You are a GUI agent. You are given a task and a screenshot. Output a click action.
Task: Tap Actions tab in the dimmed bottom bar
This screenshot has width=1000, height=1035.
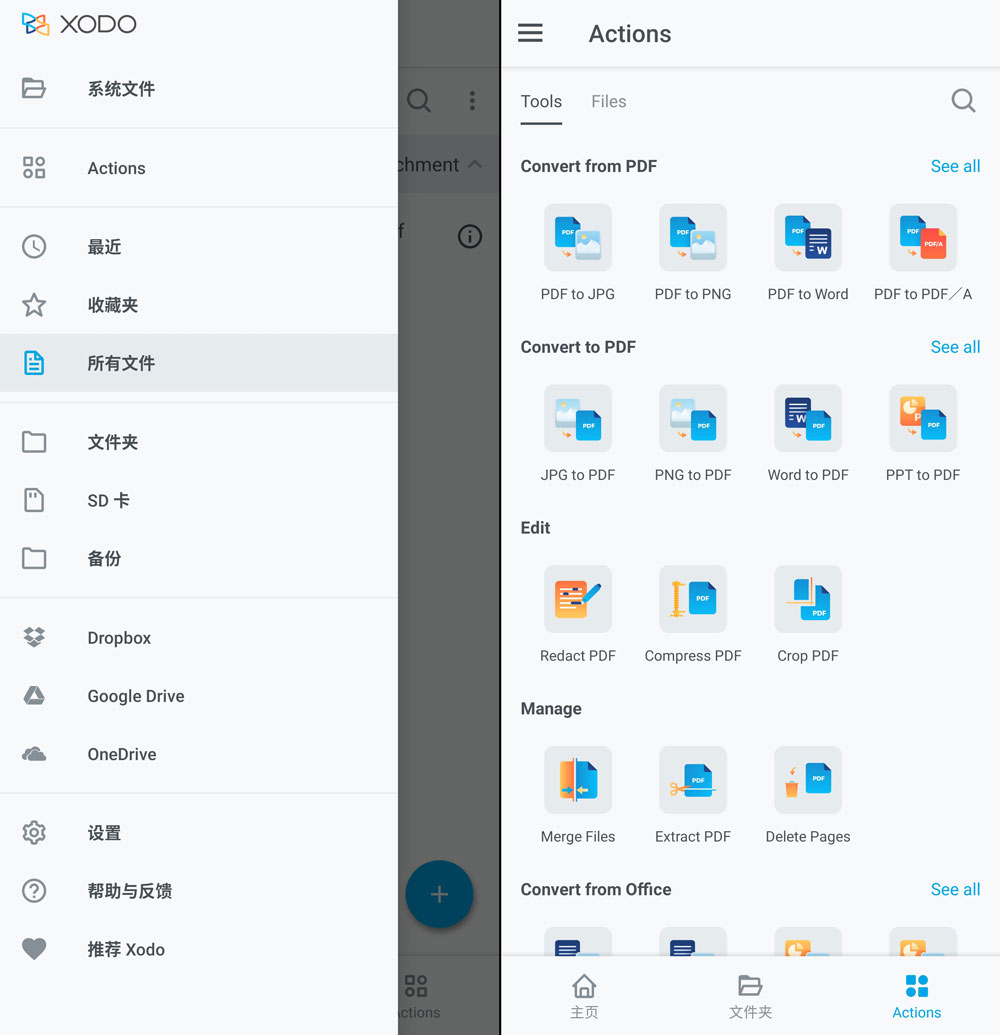[x=419, y=996]
